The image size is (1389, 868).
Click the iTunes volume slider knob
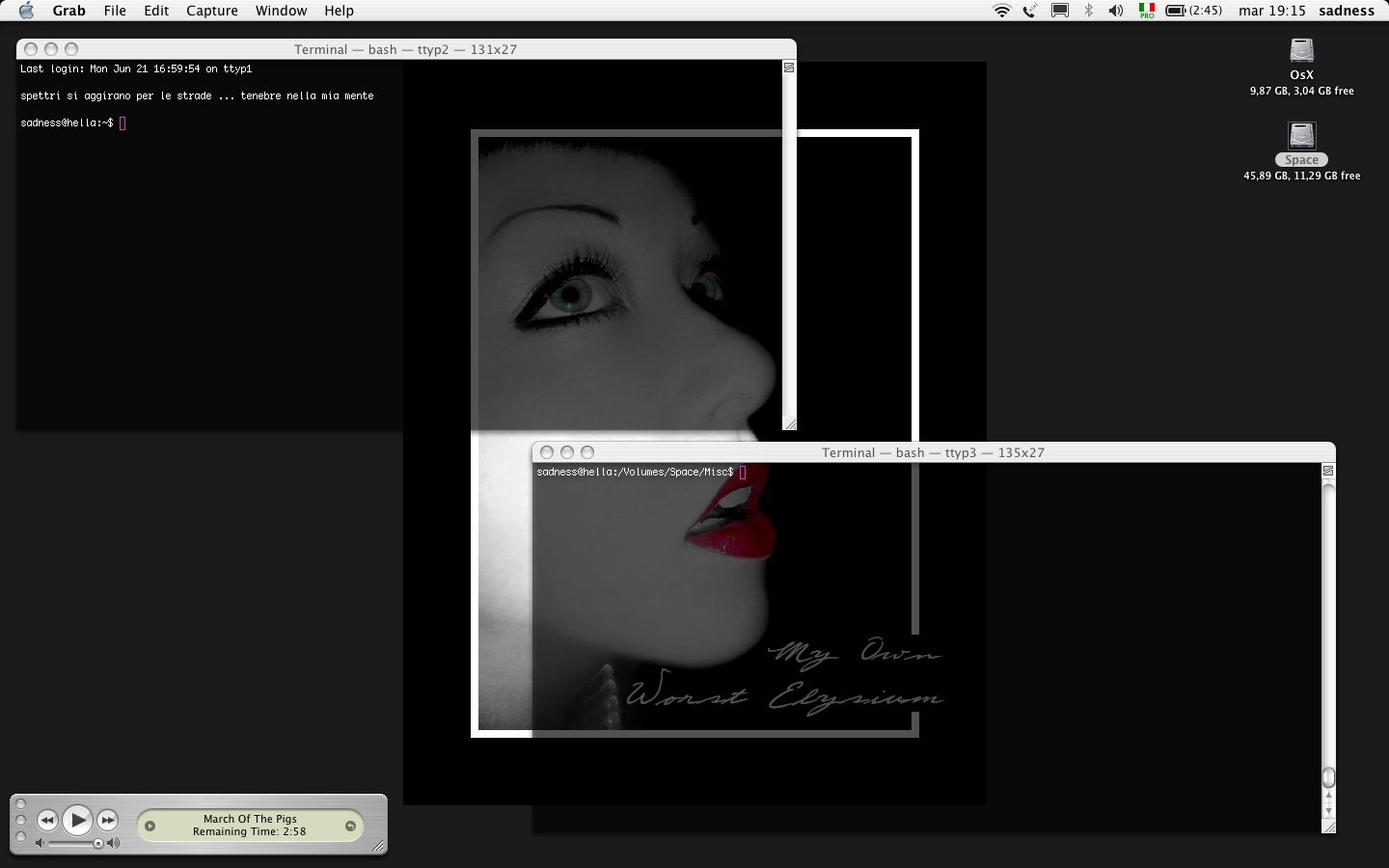98,844
